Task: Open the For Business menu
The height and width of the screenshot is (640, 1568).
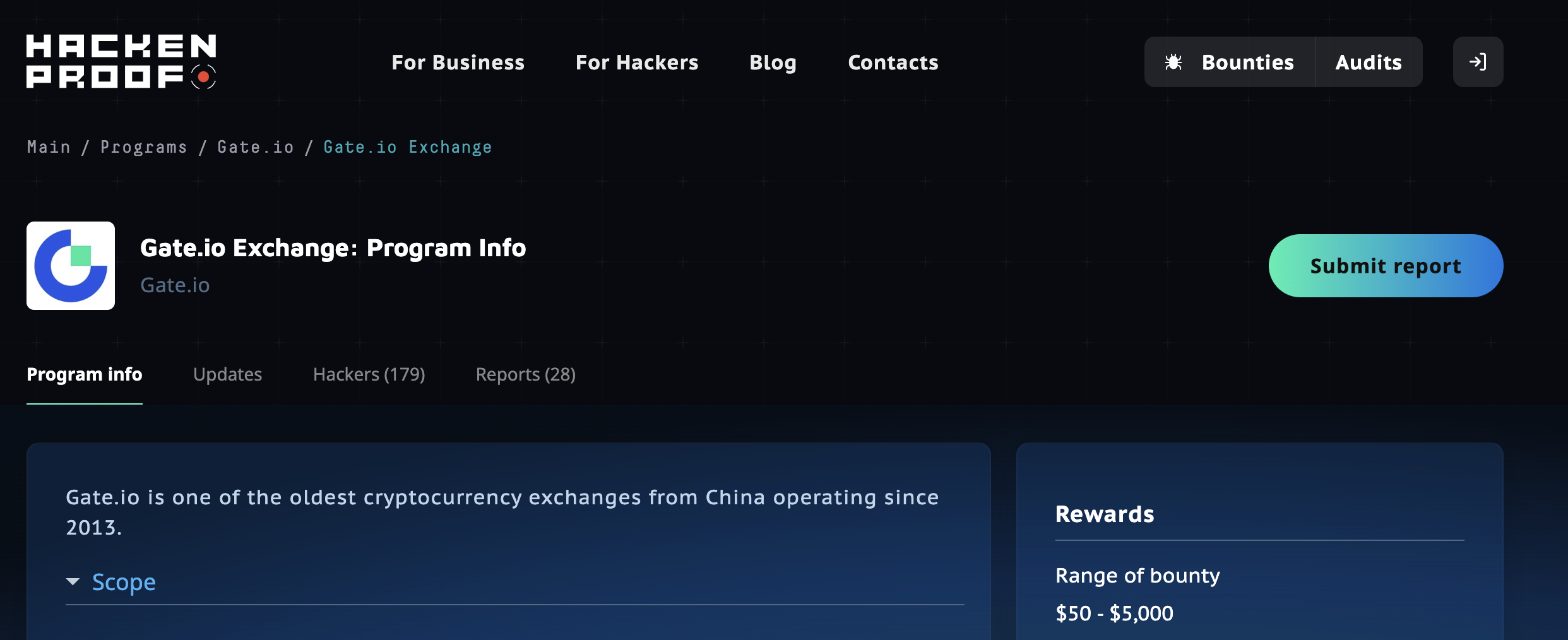Action: [458, 62]
